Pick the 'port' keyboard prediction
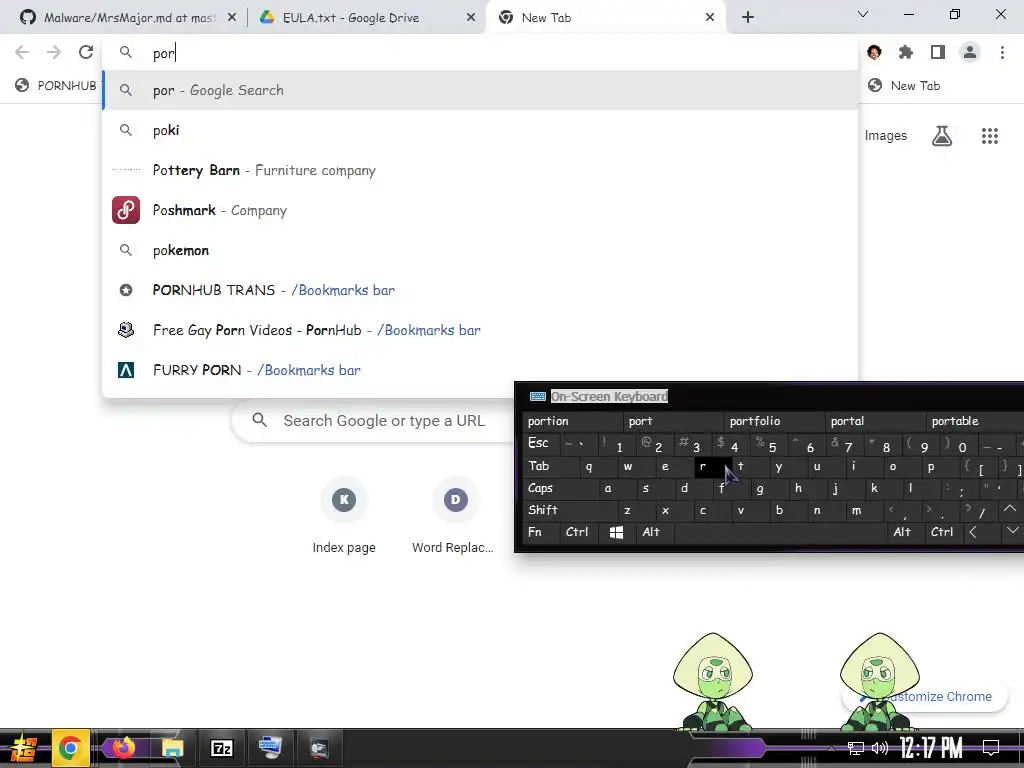Screen dimensions: 1024x768 (x=673, y=421)
